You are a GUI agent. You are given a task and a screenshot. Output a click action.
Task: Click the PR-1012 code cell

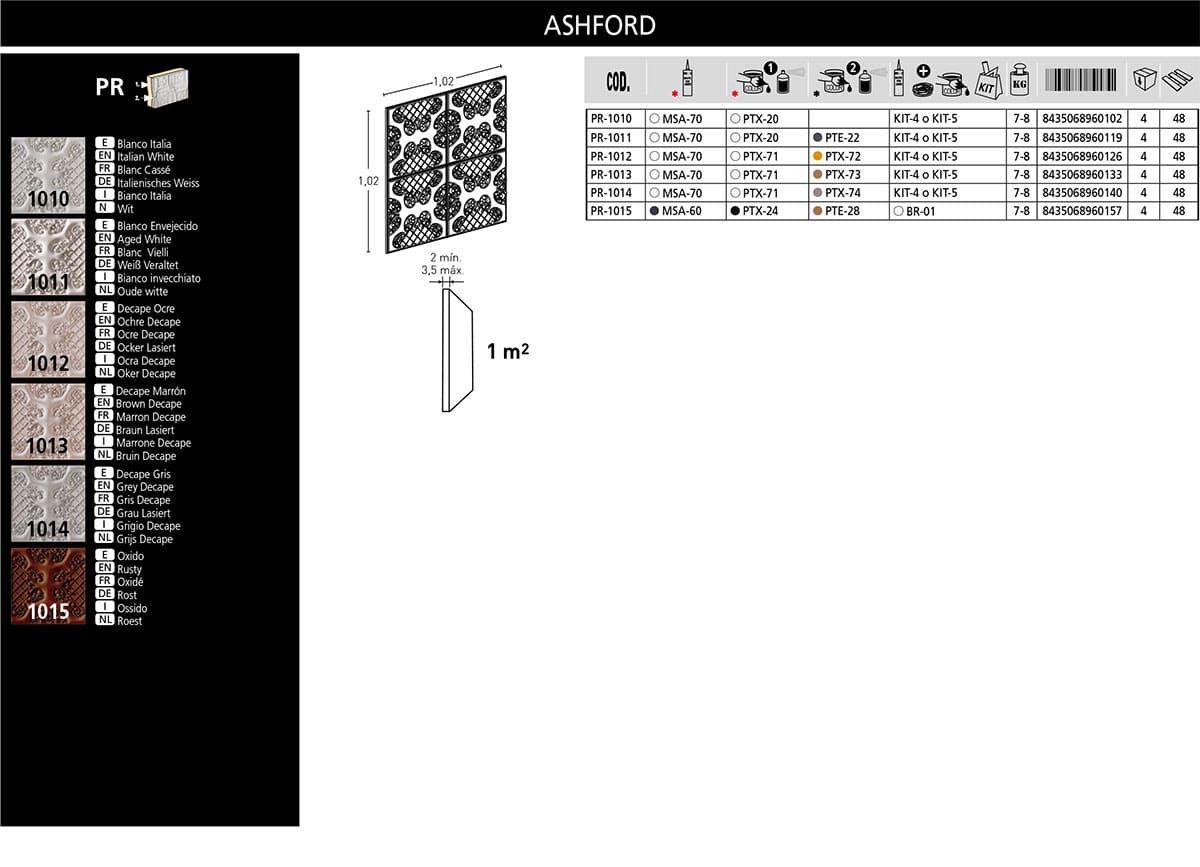coord(615,156)
